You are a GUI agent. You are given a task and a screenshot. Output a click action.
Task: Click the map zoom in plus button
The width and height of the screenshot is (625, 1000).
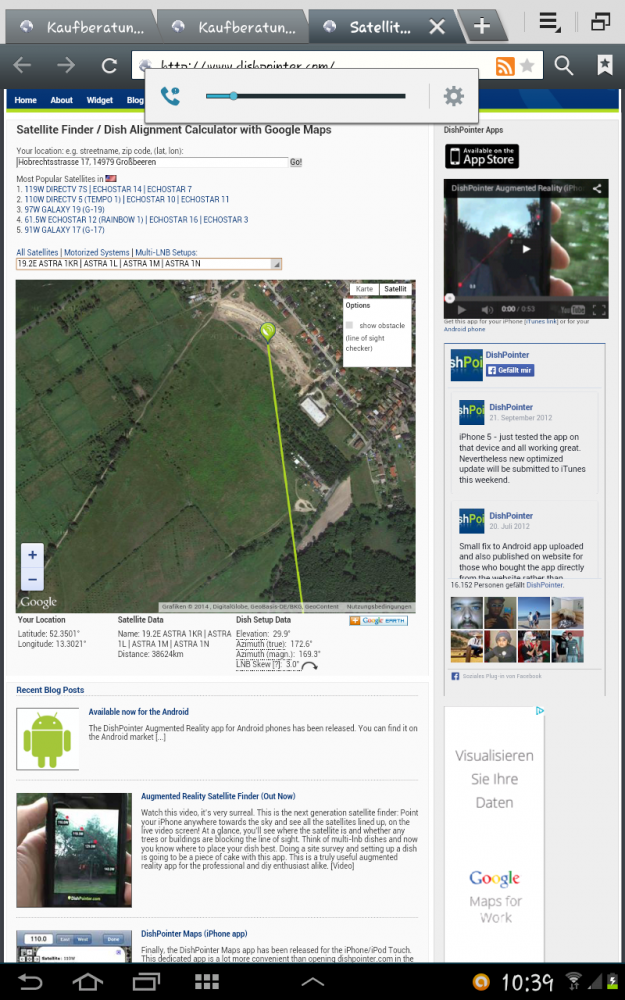click(32, 555)
